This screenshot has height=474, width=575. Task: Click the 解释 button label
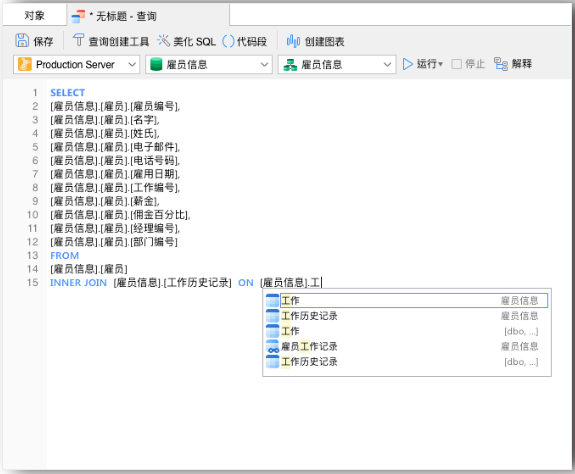point(522,64)
